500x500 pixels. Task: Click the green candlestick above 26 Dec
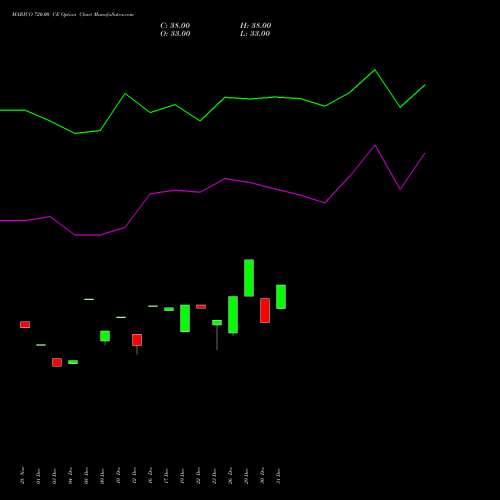tap(233, 315)
